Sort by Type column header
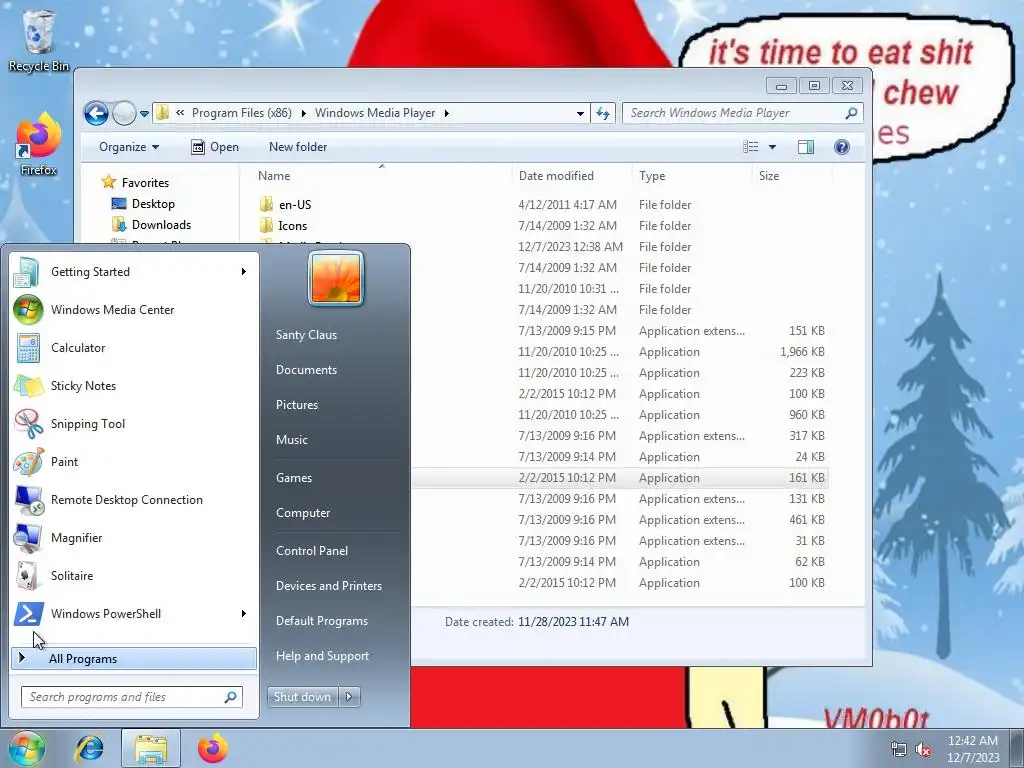The width and height of the screenshot is (1024, 768). point(692,176)
